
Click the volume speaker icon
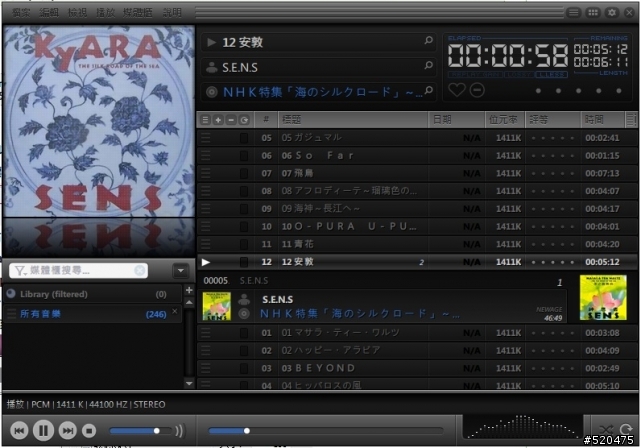[x=179, y=431]
